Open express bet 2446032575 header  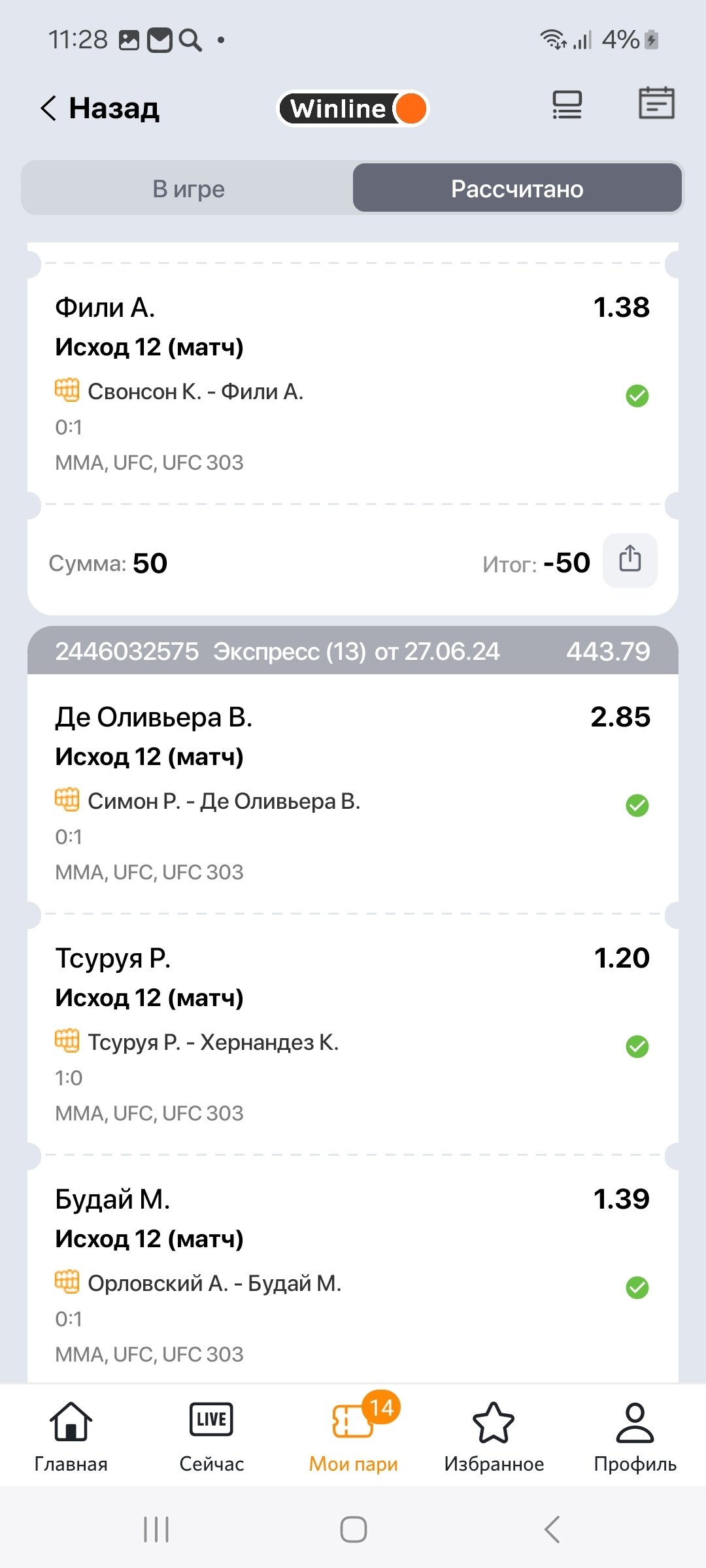[353, 651]
